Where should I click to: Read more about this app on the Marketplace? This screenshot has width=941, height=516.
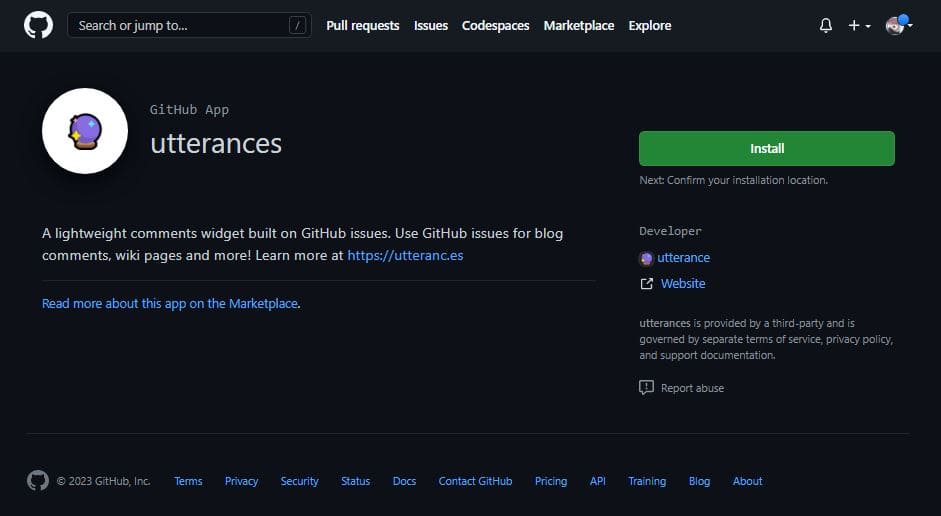click(x=170, y=304)
